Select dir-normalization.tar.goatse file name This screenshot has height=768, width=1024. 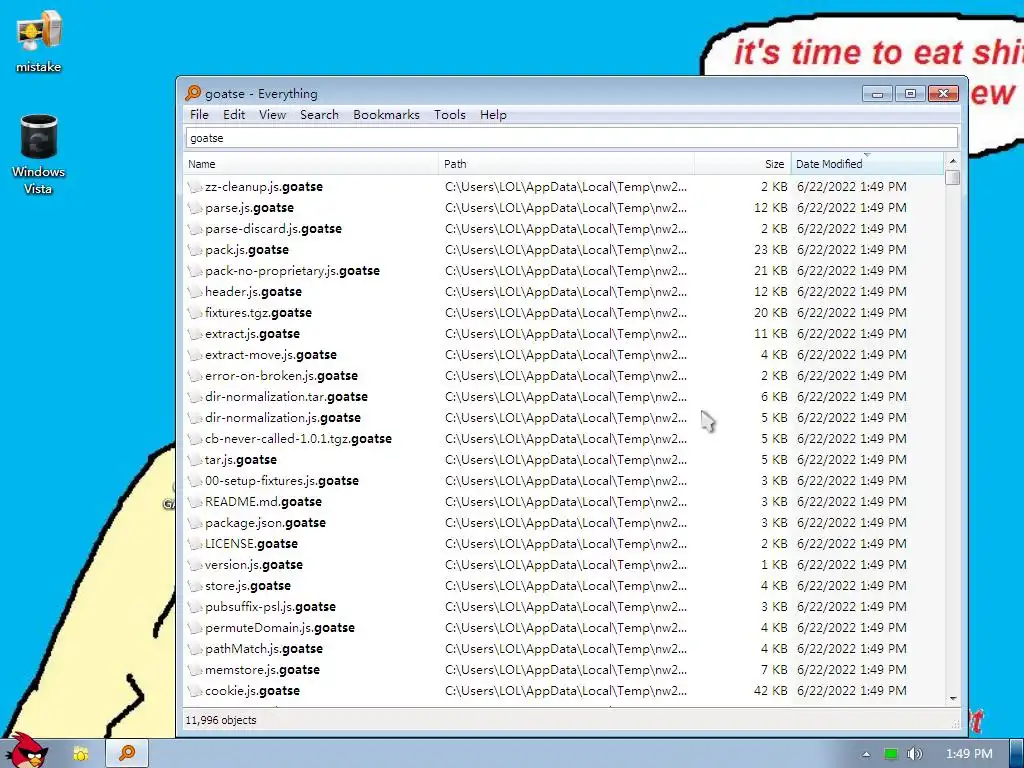coord(286,396)
